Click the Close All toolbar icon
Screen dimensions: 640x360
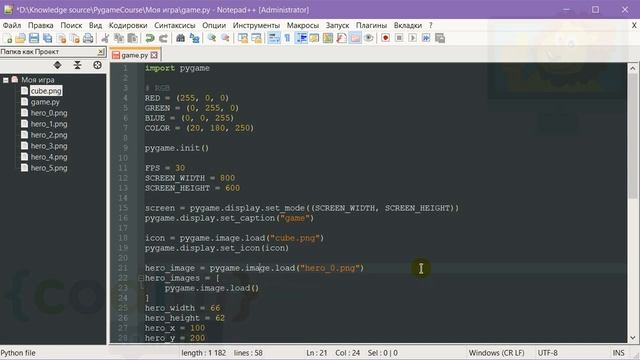(x=75, y=38)
